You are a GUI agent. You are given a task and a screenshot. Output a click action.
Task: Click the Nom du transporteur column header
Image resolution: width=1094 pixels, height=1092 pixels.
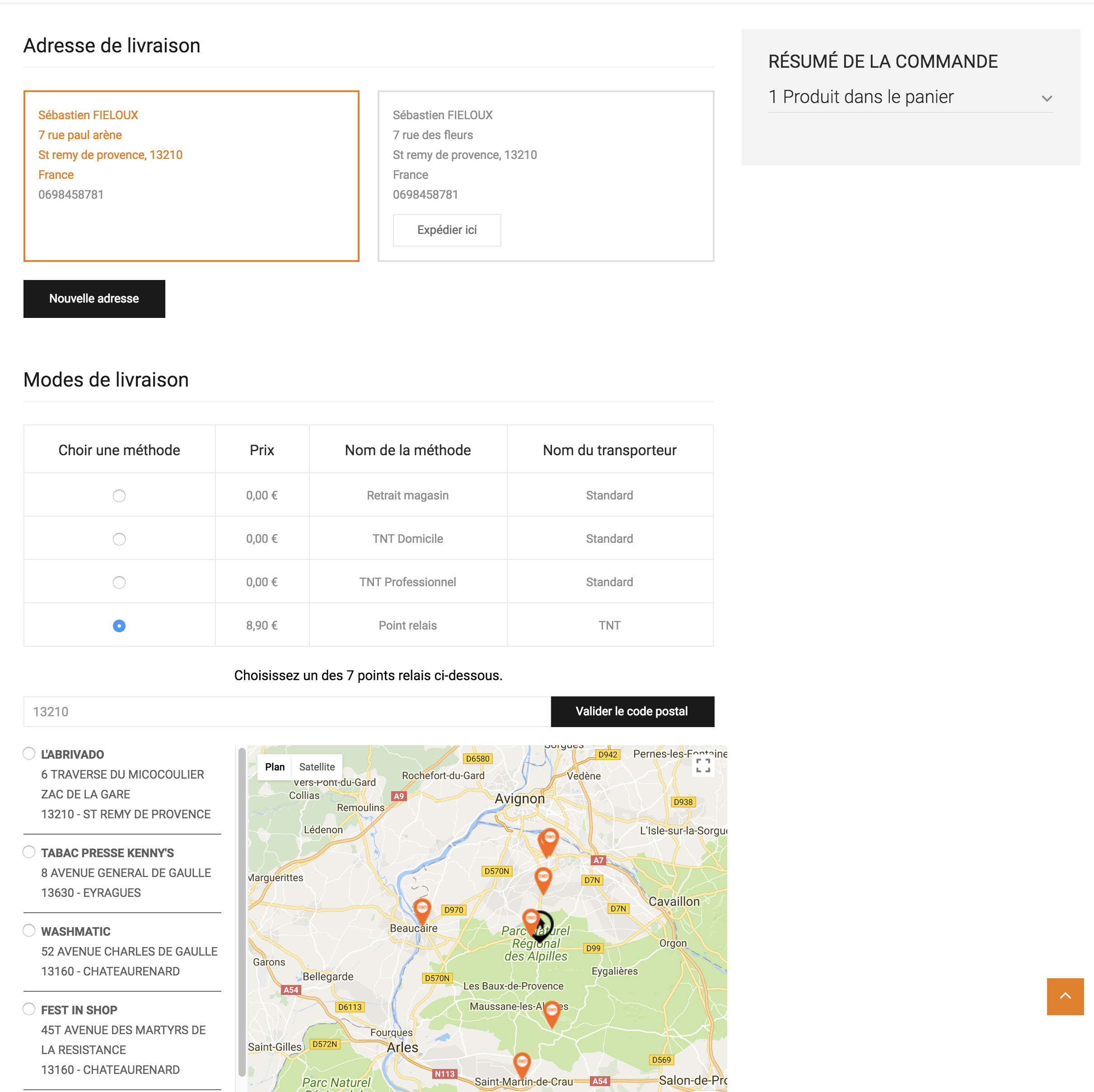click(609, 450)
